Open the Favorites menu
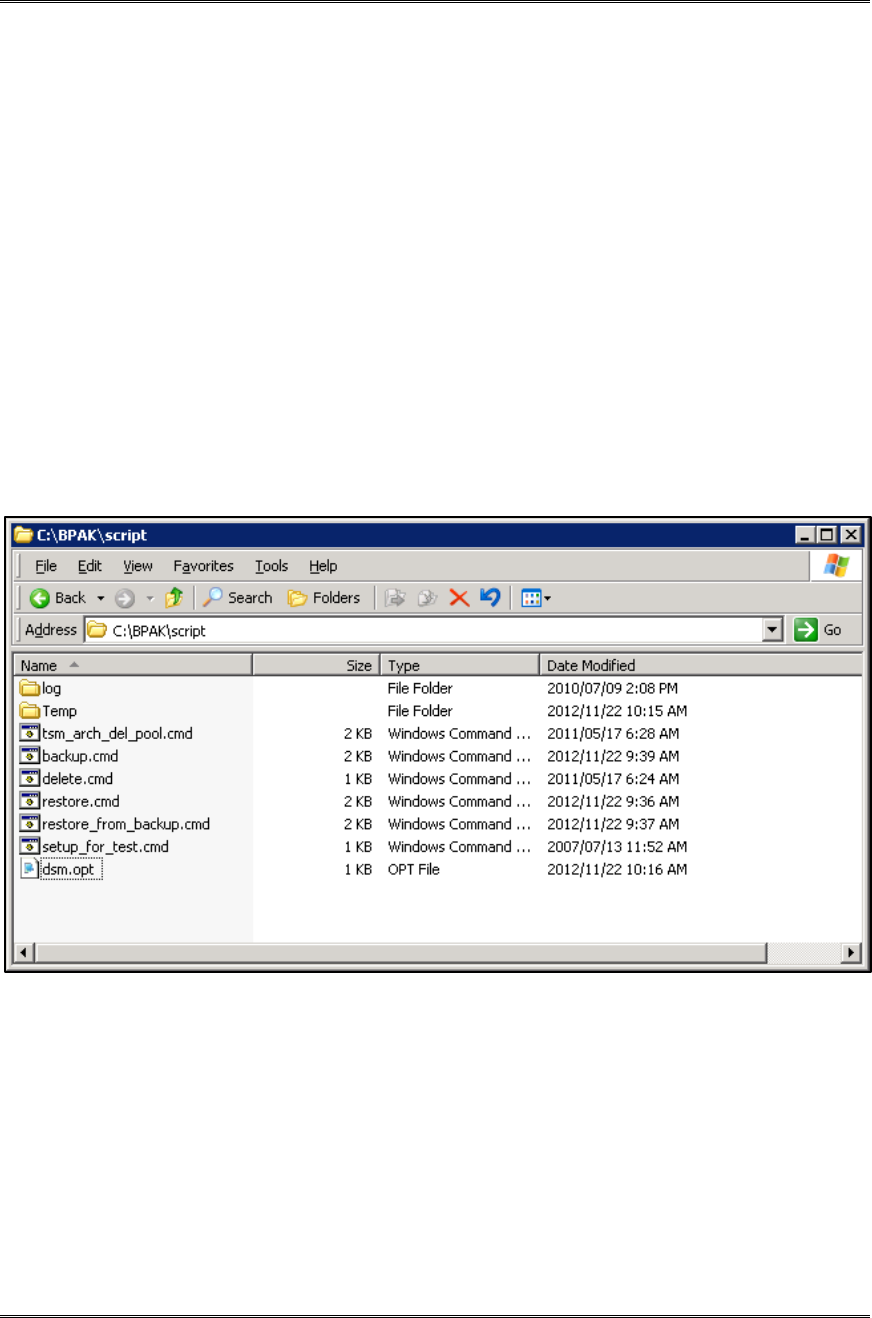The height and width of the screenshot is (1318, 872). pos(203,566)
